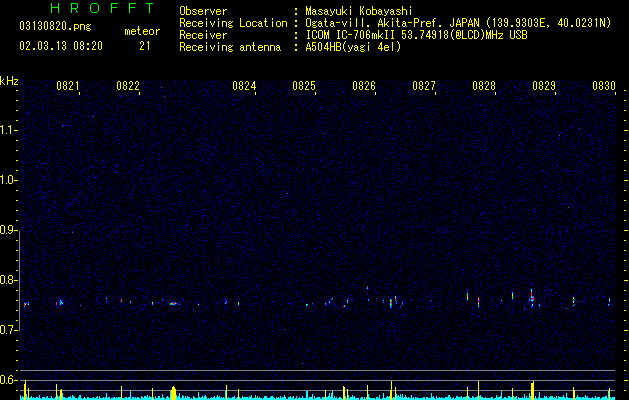Click the Receiving antenna label

[230, 47]
